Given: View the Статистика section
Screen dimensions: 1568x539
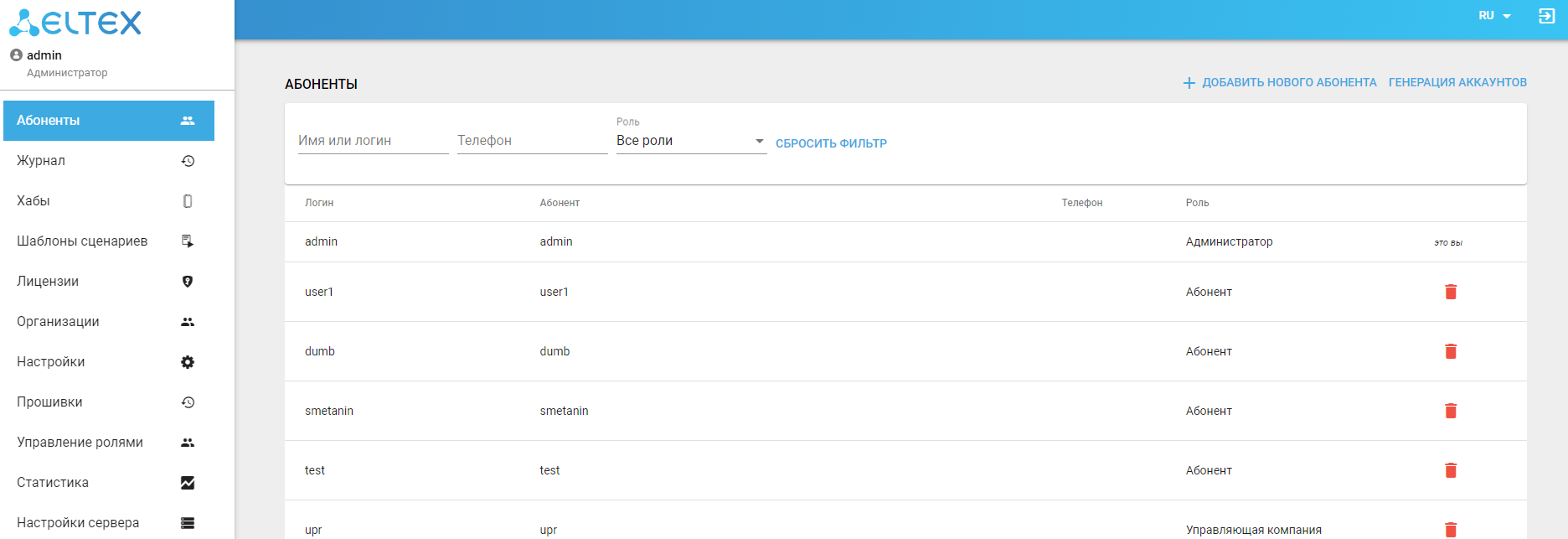Looking at the screenshot, I should (109, 483).
